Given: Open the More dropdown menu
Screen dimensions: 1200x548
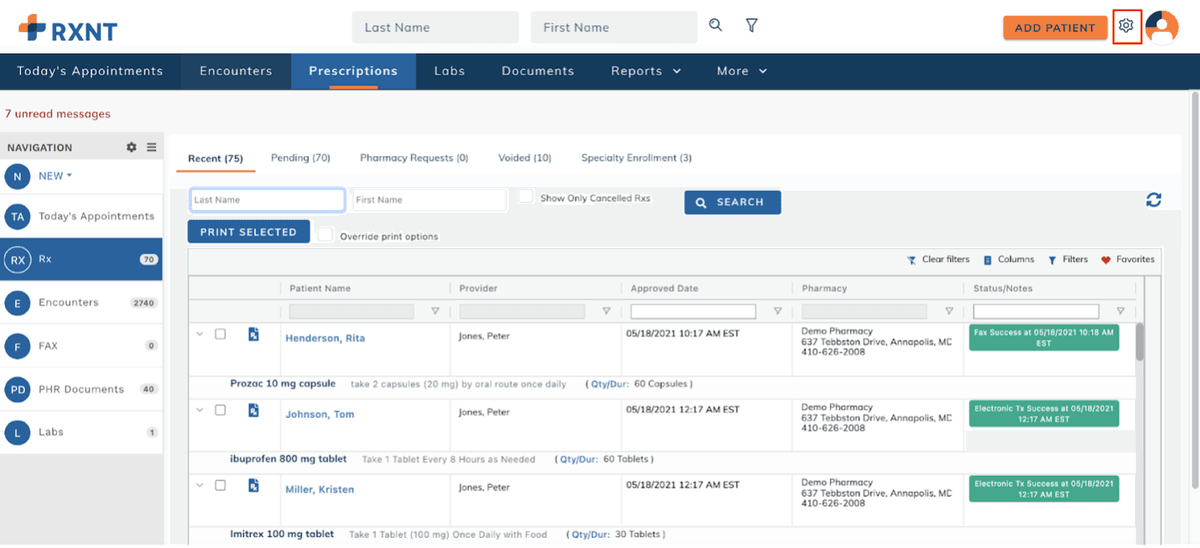Looking at the screenshot, I should 741,71.
